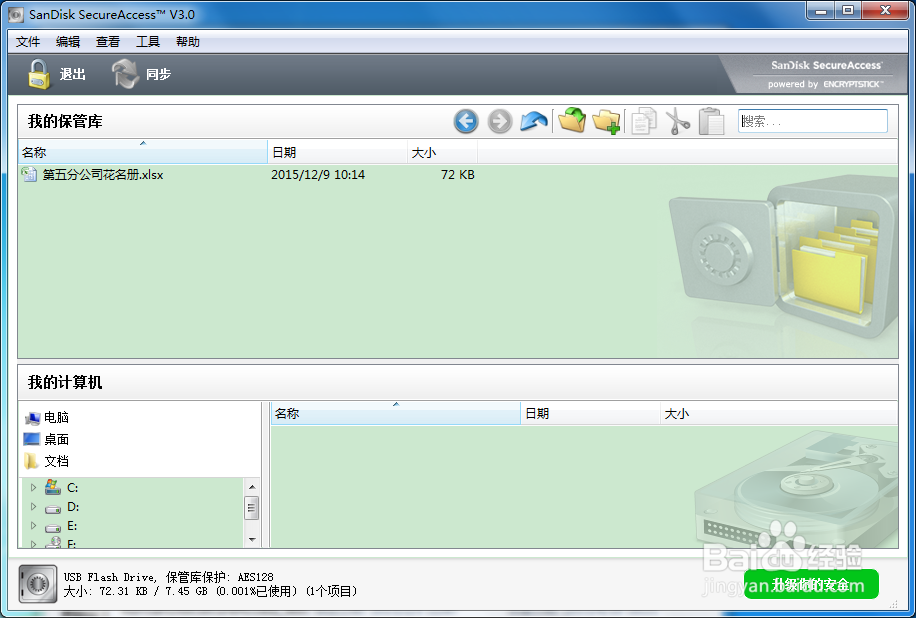Go forward with the grey right arrow

click(499, 121)
